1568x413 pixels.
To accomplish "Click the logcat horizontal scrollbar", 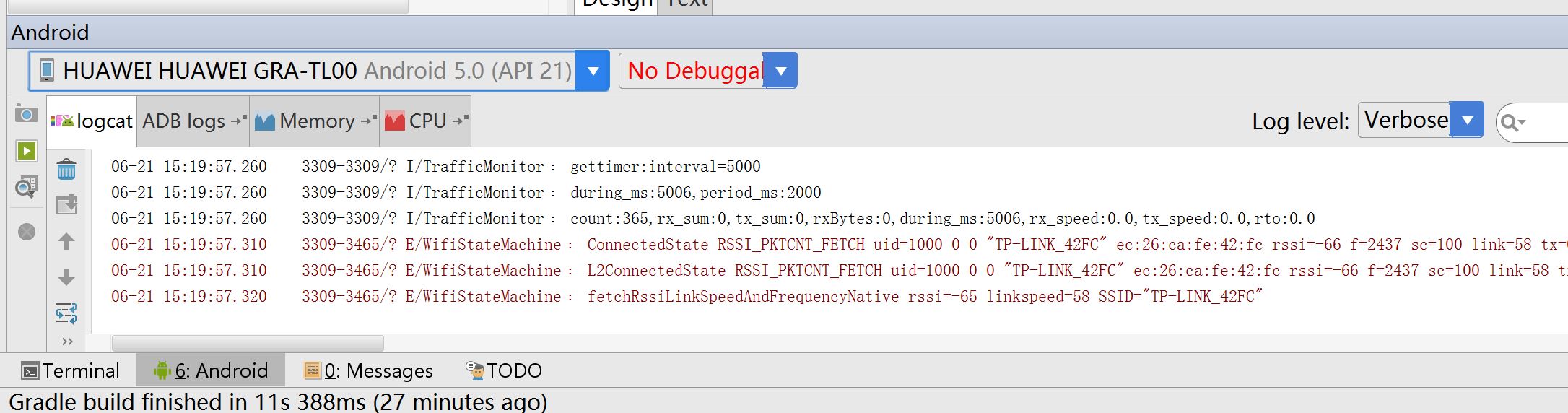I will 248,343.
